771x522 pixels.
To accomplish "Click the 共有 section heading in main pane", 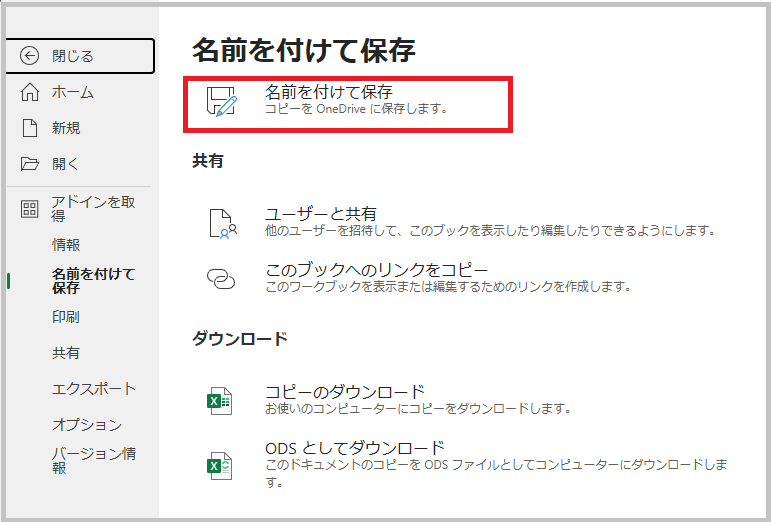I will click(208, 161).
